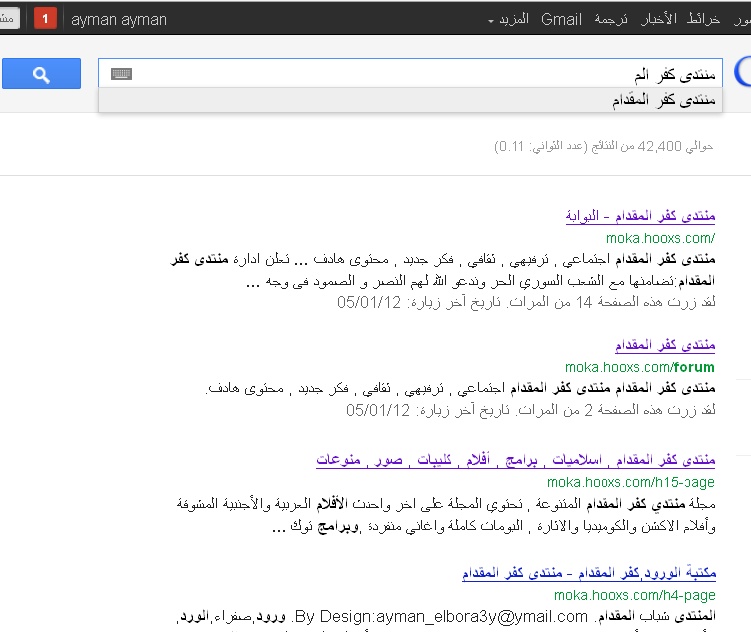This screenshot has width=751, height=632.
Task: Select the suggestion منتدى كفر المقدام
Action: point(410,100)
